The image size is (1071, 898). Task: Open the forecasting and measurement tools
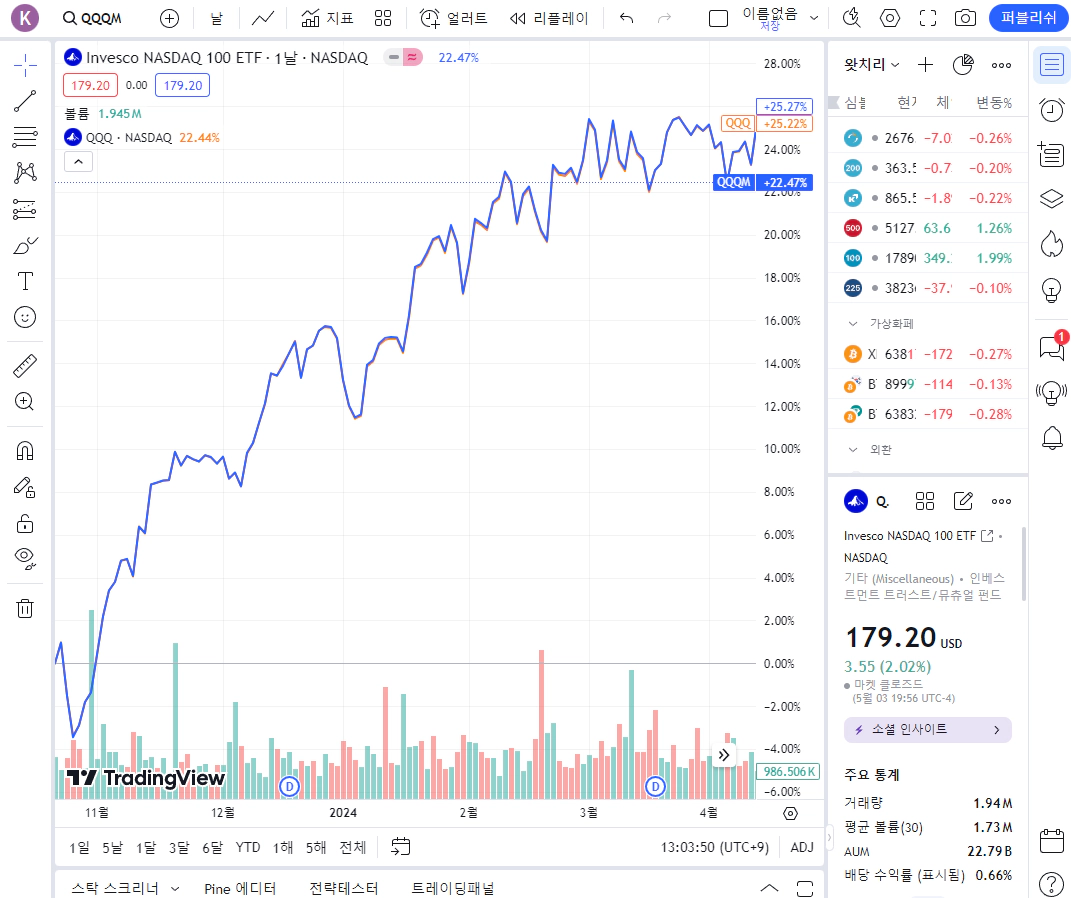point(25,209)
